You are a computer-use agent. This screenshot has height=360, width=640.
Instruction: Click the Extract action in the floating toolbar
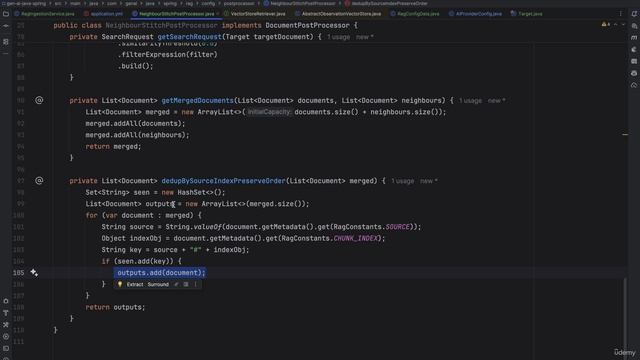[135, 284]
